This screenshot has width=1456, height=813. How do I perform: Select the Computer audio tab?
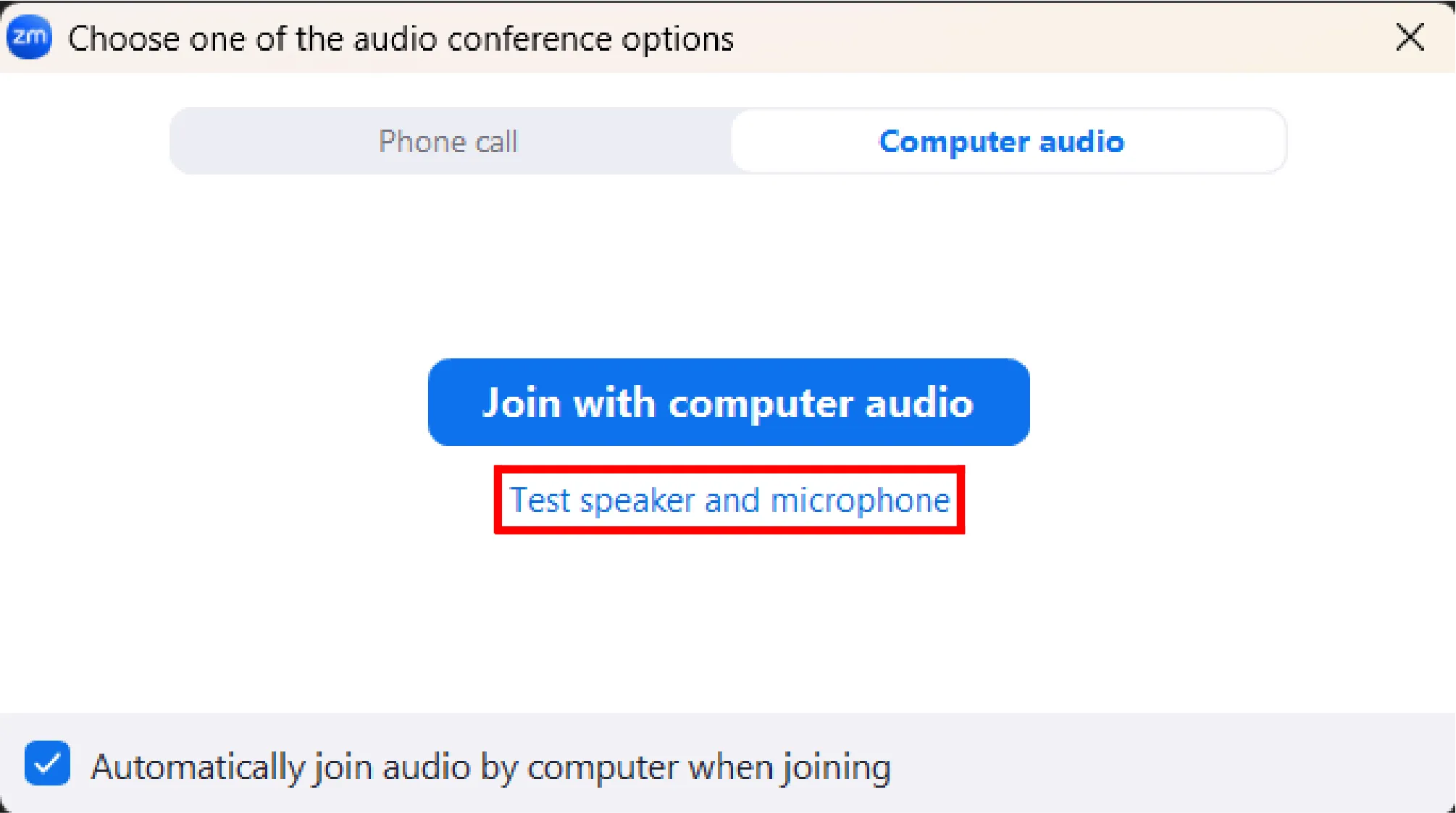pyautogui.click(x=1001, y=141)
